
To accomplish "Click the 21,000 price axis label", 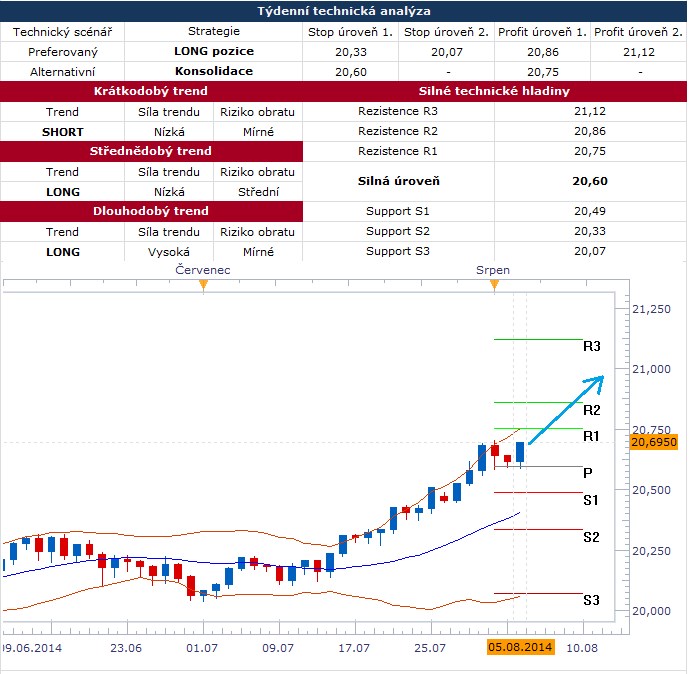I will (x=651, y=369).
